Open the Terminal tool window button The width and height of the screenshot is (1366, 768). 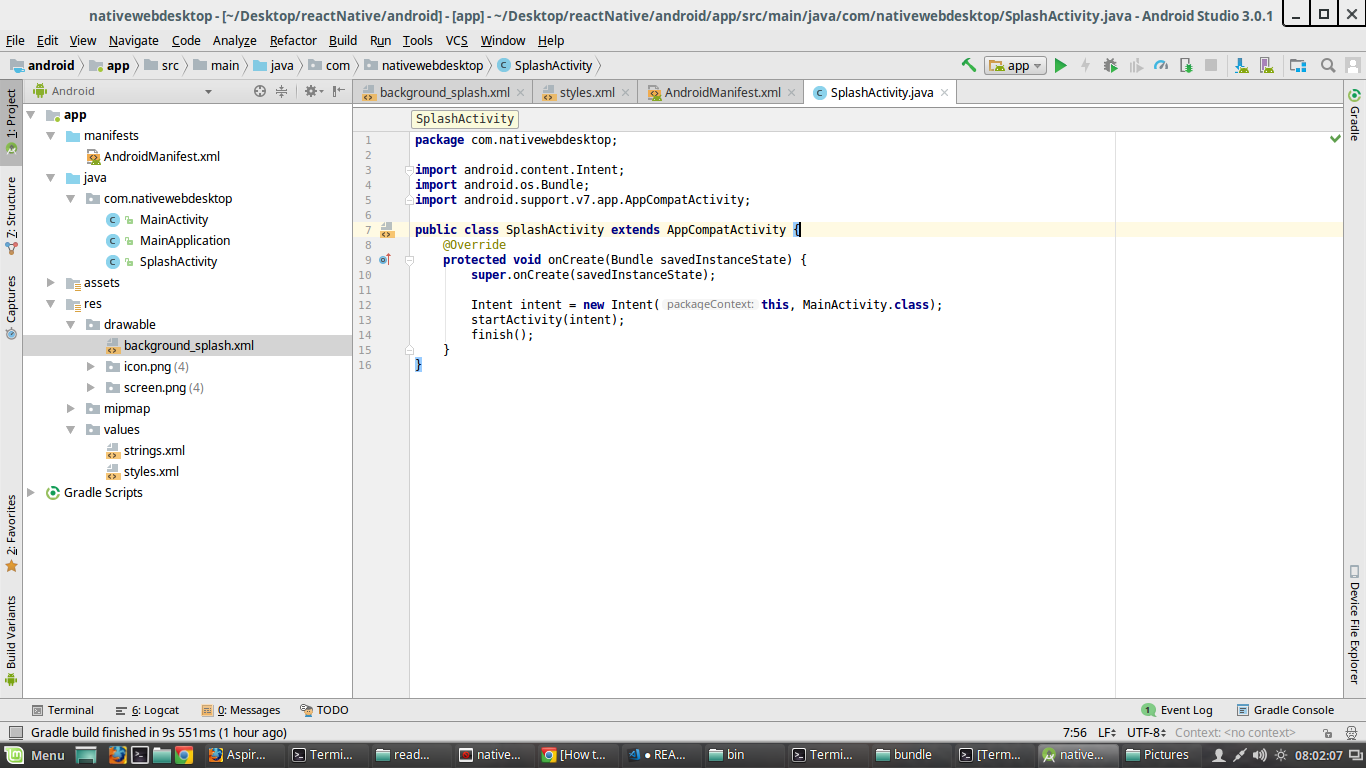pyautogui.click(x=62, y=710)
